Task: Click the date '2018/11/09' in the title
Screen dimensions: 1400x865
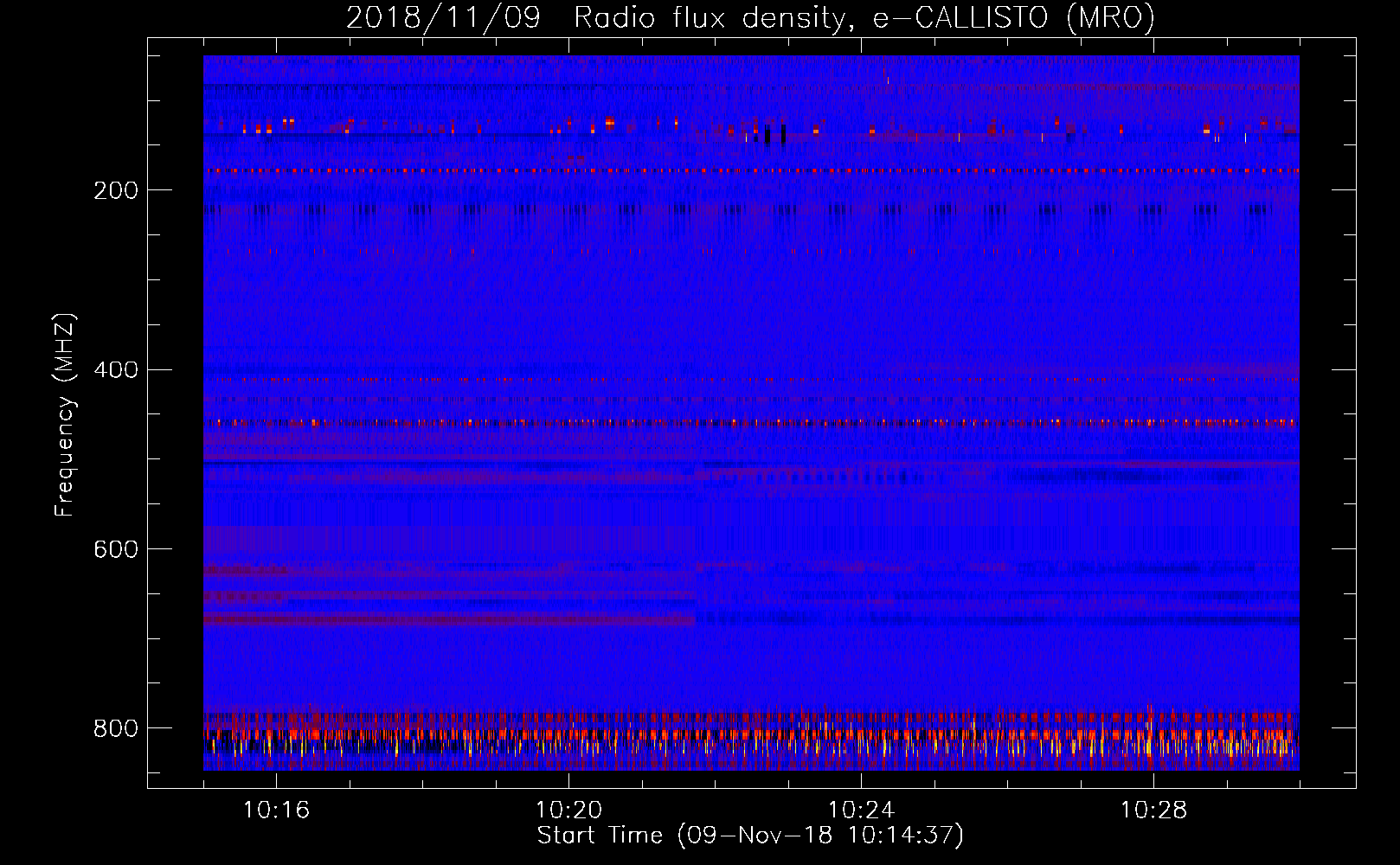Action: tap(443, 18)
